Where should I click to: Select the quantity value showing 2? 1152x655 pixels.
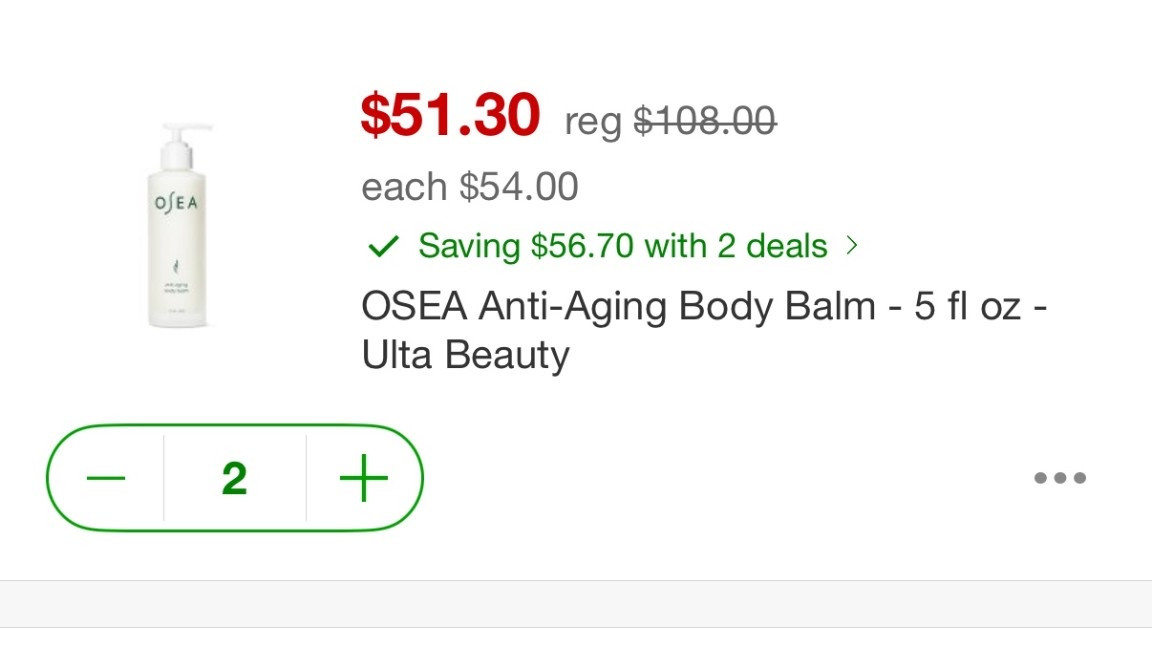click(x=234, y=477)
